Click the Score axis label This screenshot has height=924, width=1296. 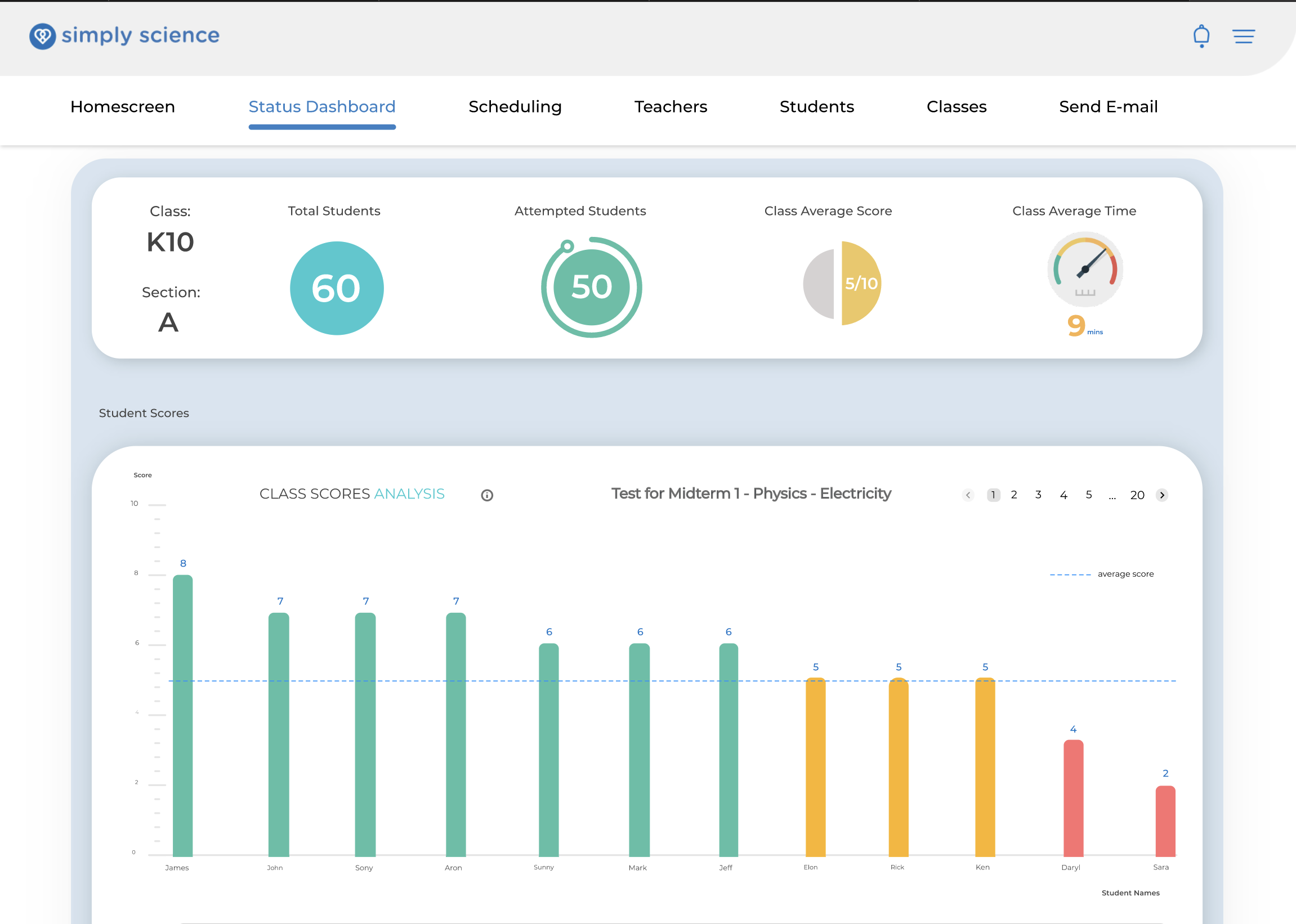point(142,475)
